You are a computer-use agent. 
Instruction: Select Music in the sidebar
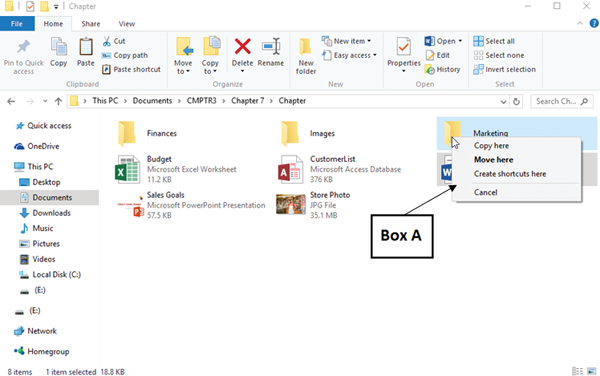pos(37,228)
